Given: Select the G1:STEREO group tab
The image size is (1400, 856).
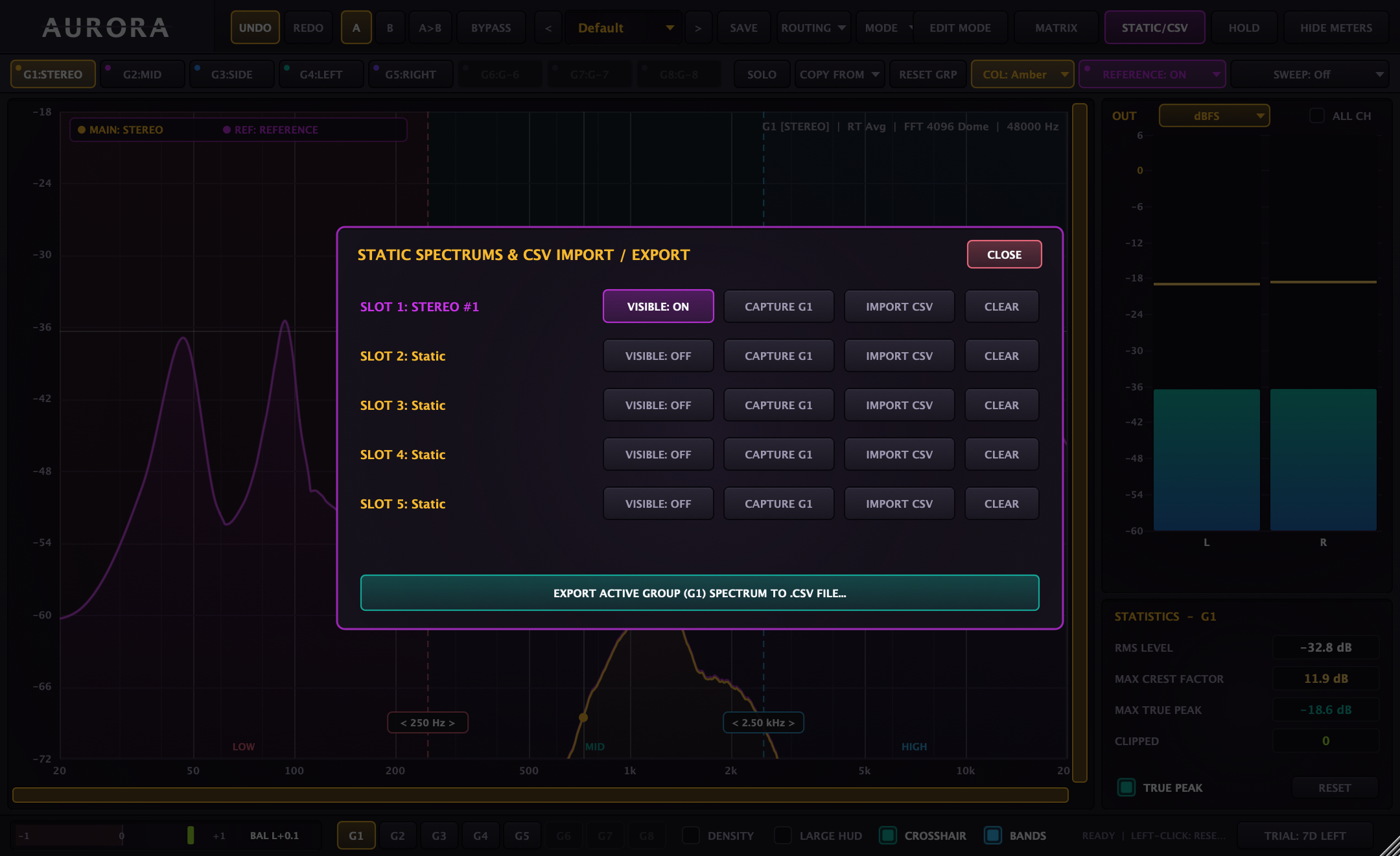Looking at the screenshot, I should point(53,75).
